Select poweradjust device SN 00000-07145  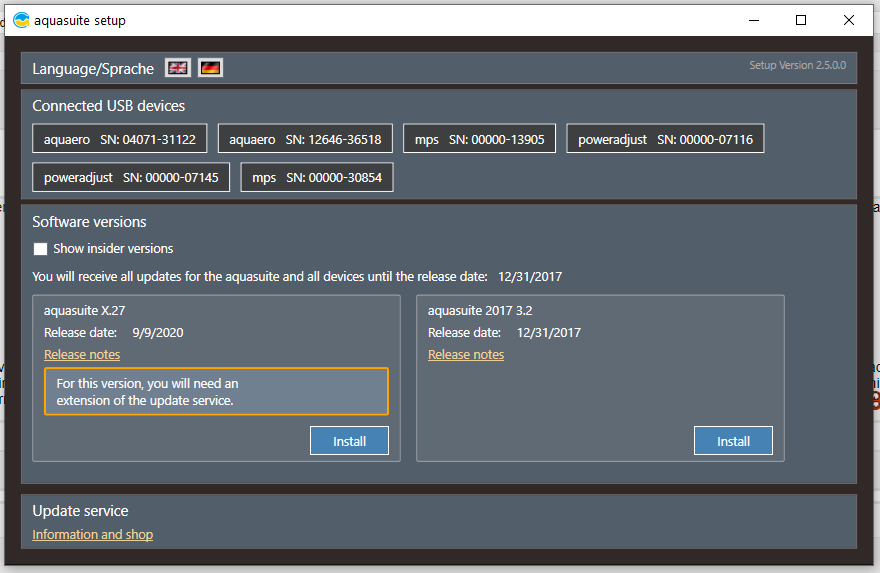(x=131, y=177)
